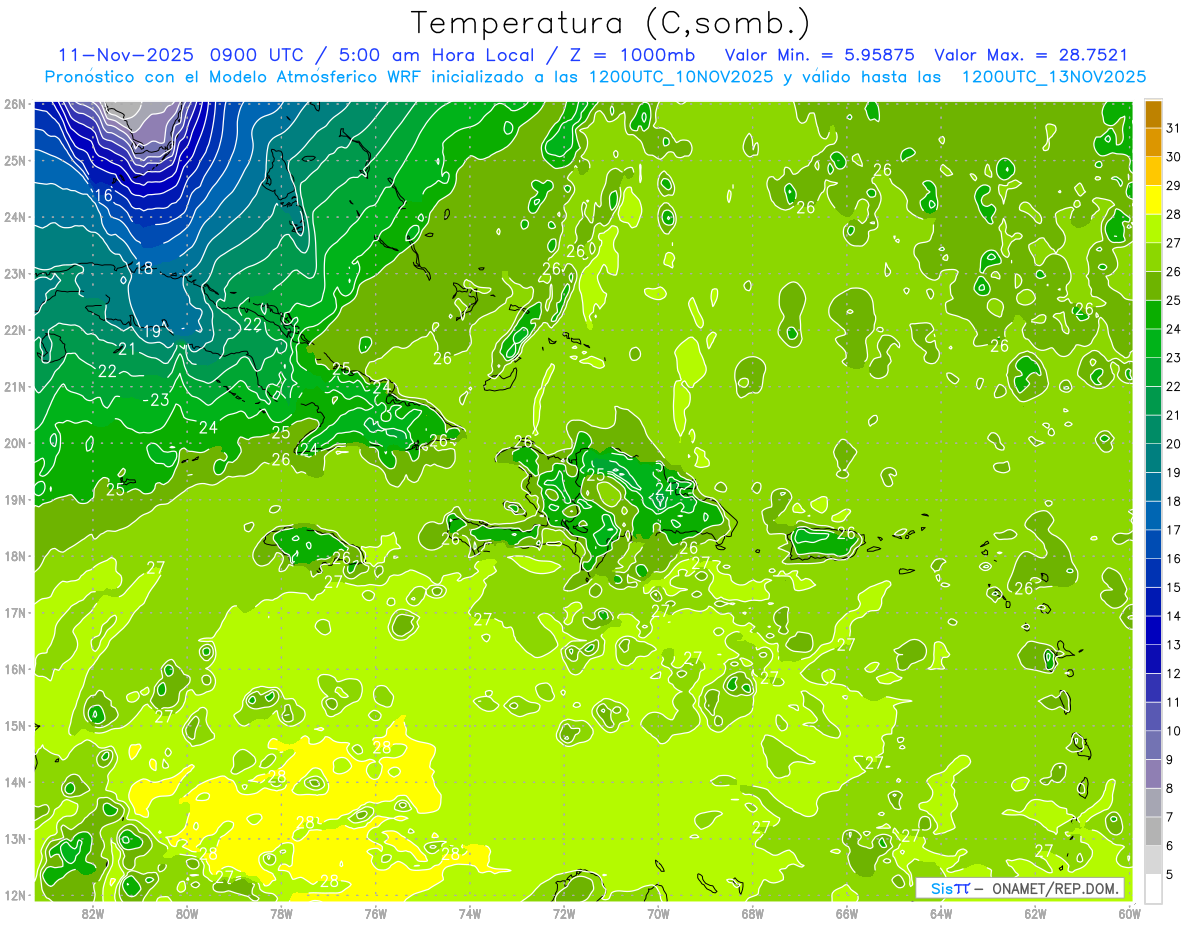The width and height of the screenshot is (1200, 927).
Task: Click the contour label 21 on the map
Action: coord(127,349)
